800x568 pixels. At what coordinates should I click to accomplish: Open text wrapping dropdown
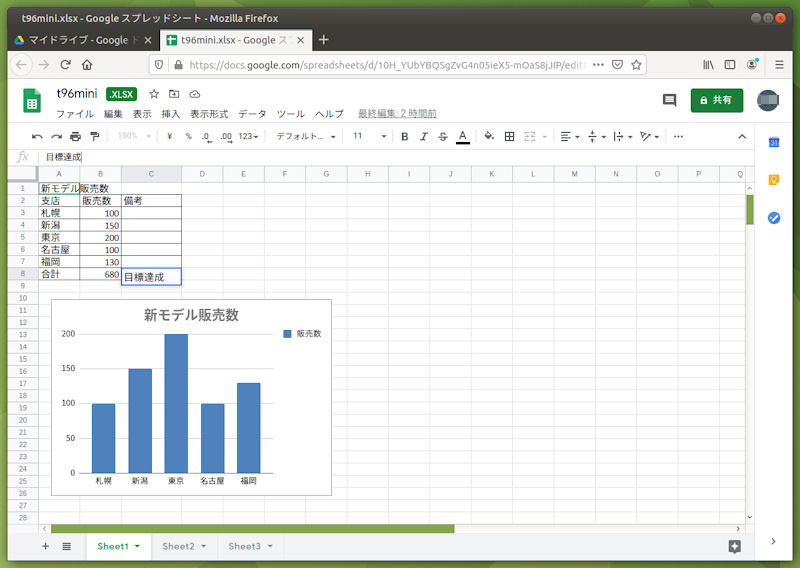[x=622, y=136]
